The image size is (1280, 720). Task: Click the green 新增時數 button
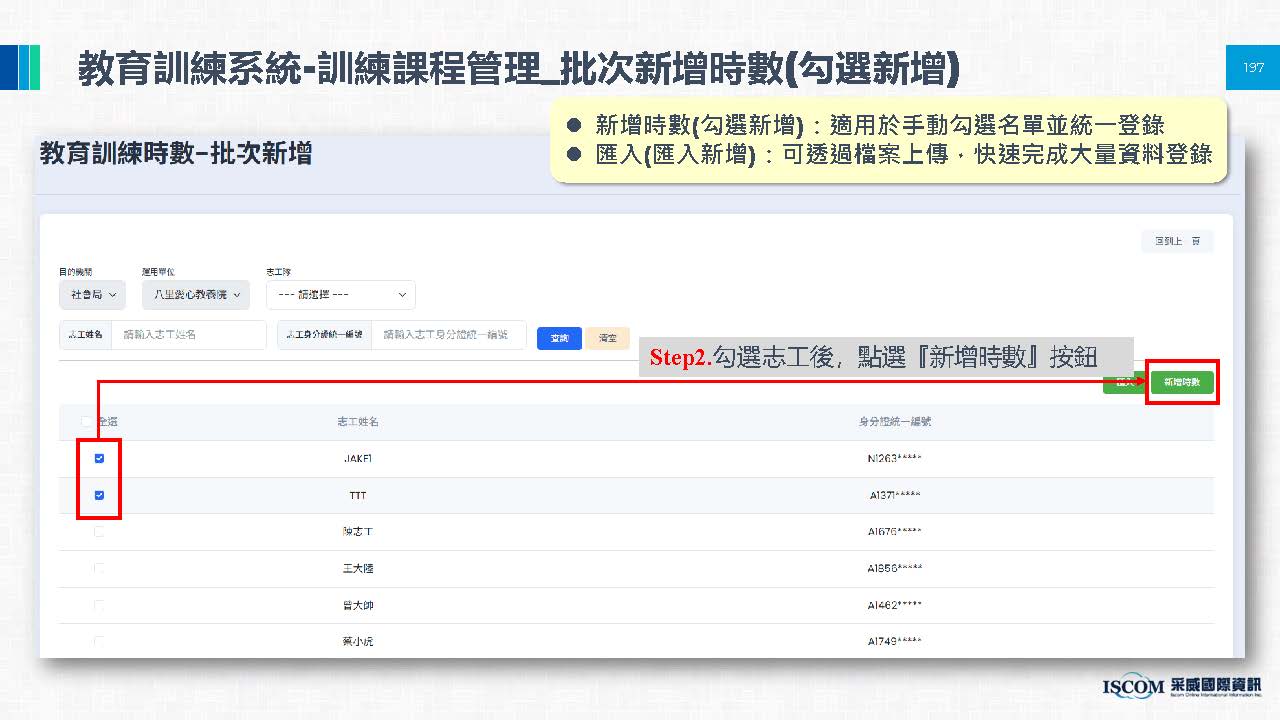(1182, 382)
